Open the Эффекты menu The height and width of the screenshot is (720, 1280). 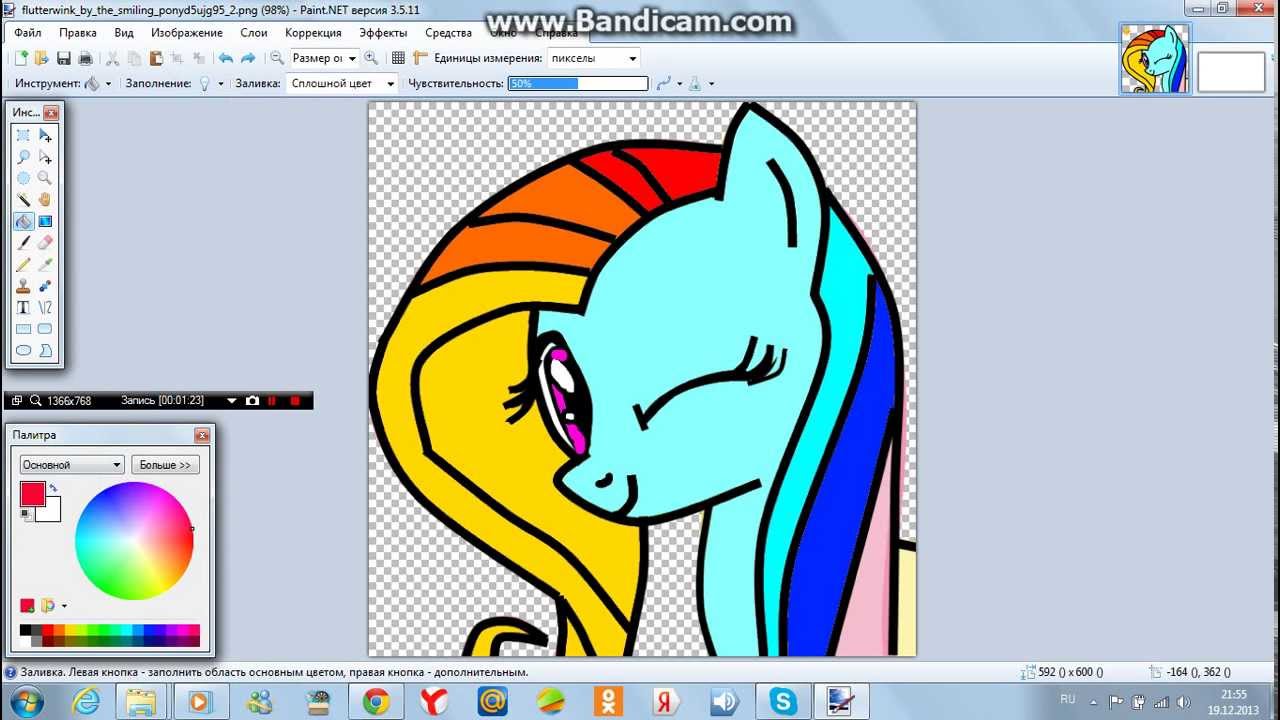pyautogui.click(x=383, y=33)
